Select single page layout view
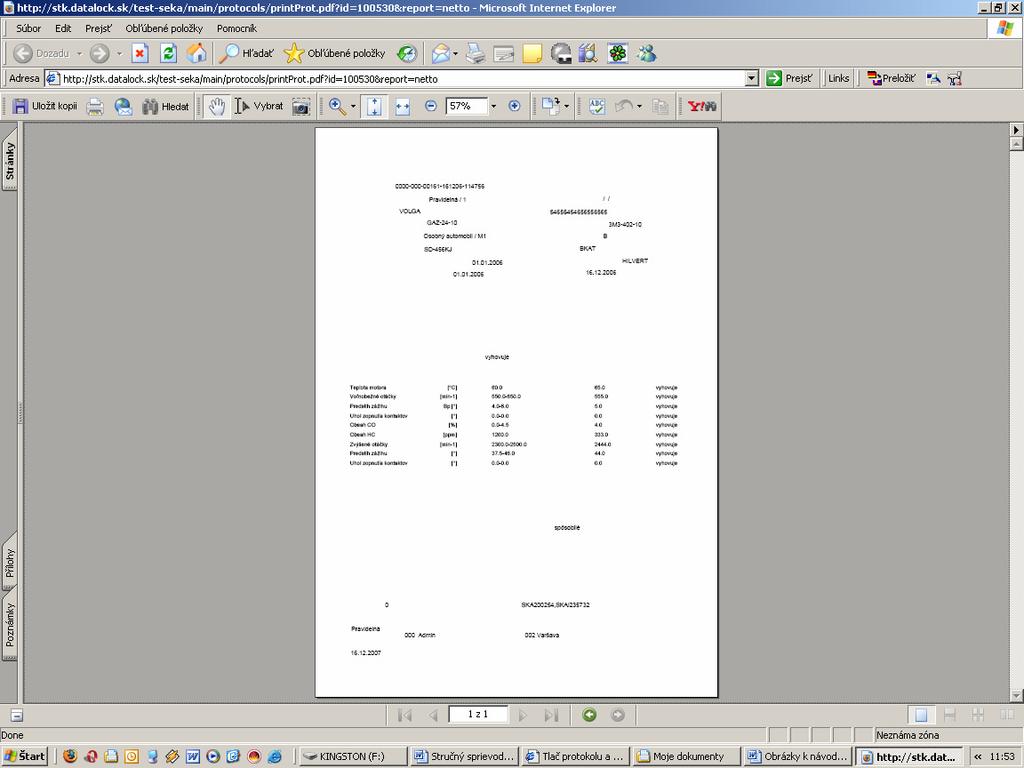 (921, 715)
